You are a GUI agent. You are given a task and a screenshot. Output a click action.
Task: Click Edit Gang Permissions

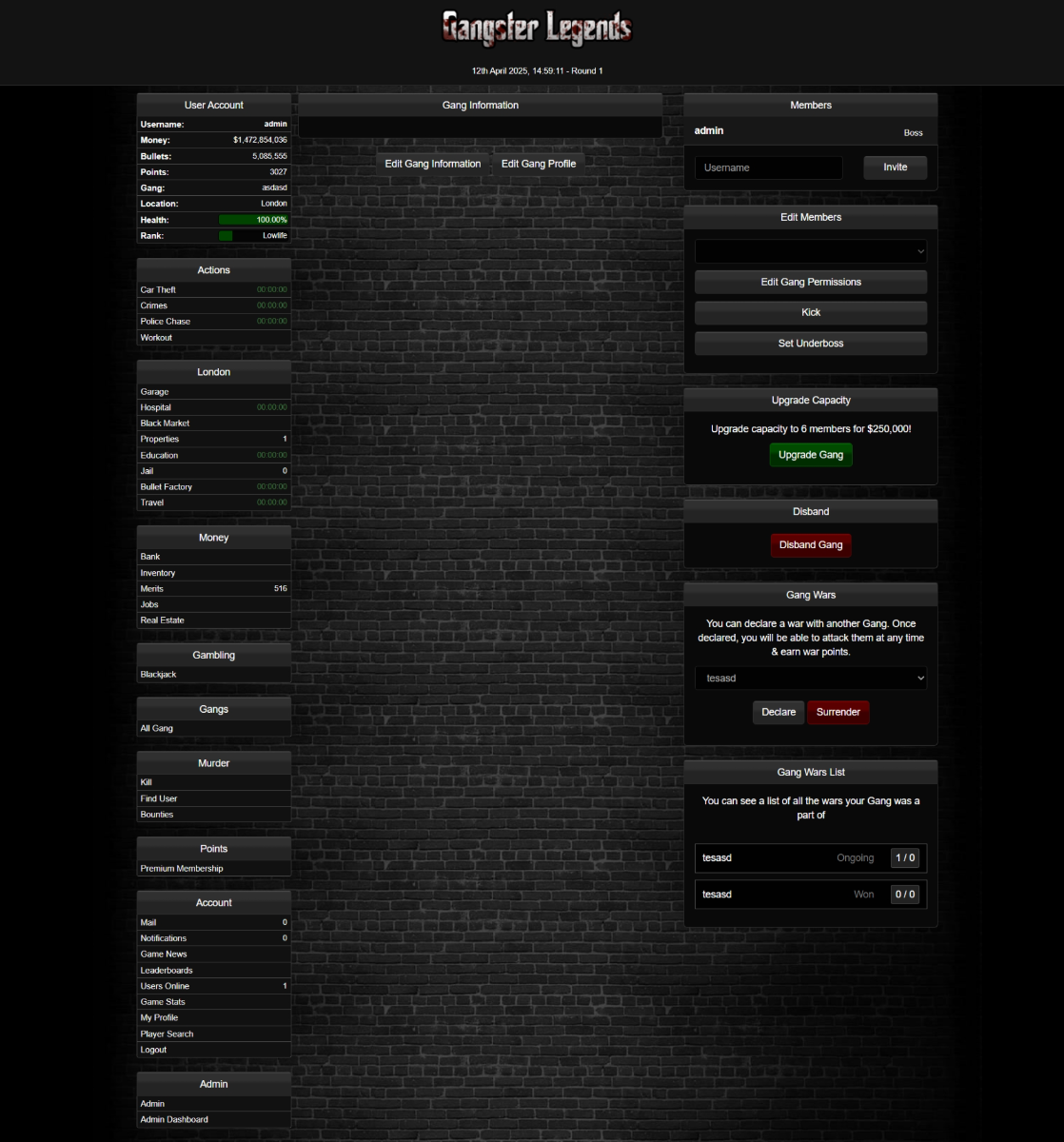point(810,283)
